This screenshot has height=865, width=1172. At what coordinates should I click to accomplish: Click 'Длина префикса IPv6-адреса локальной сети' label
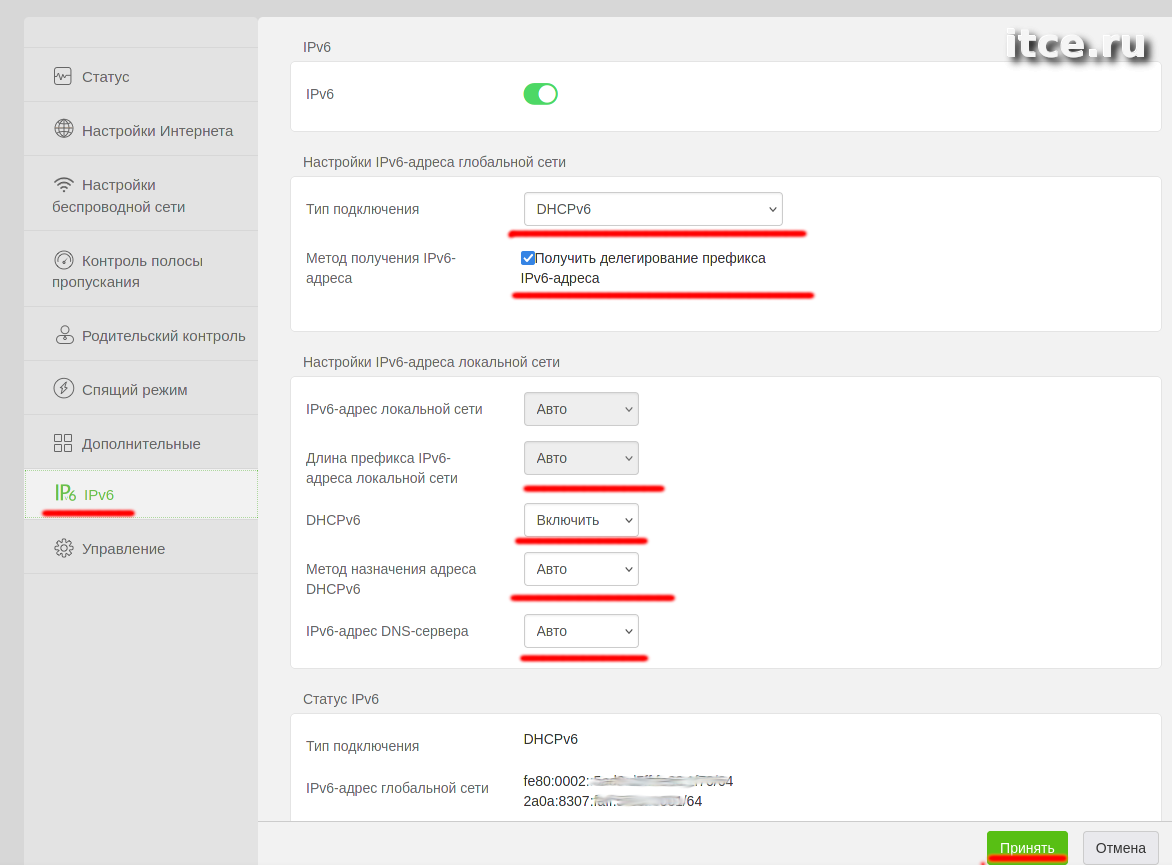[x=381, y=468]
